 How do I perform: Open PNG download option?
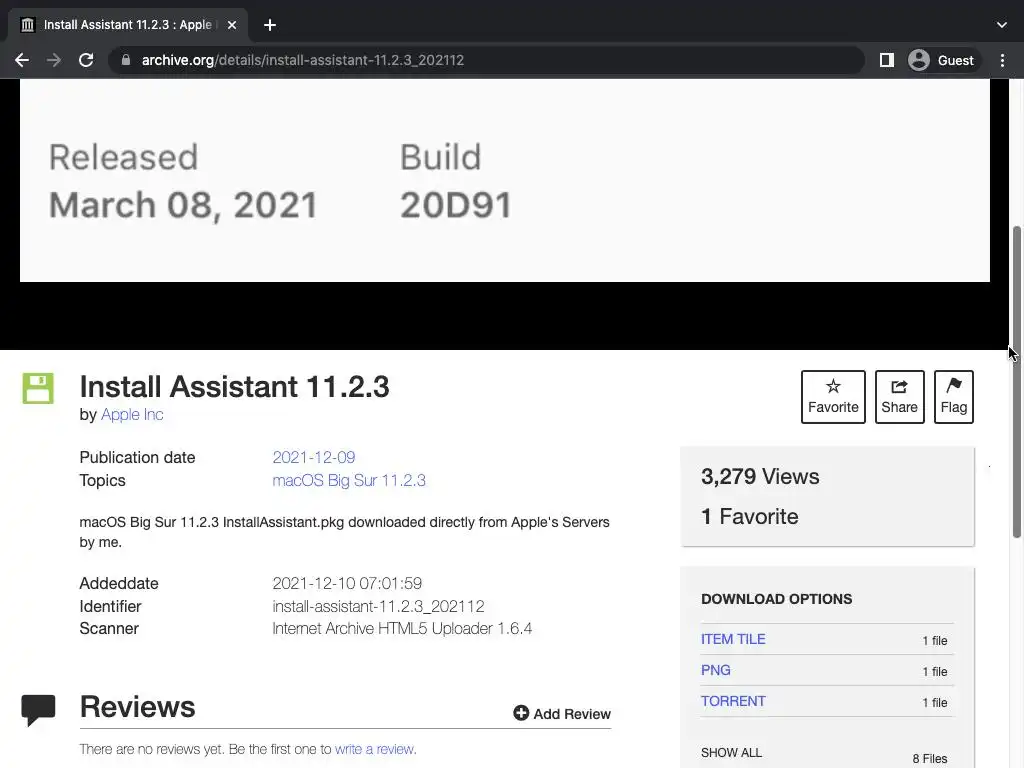(x=716, y=670)
